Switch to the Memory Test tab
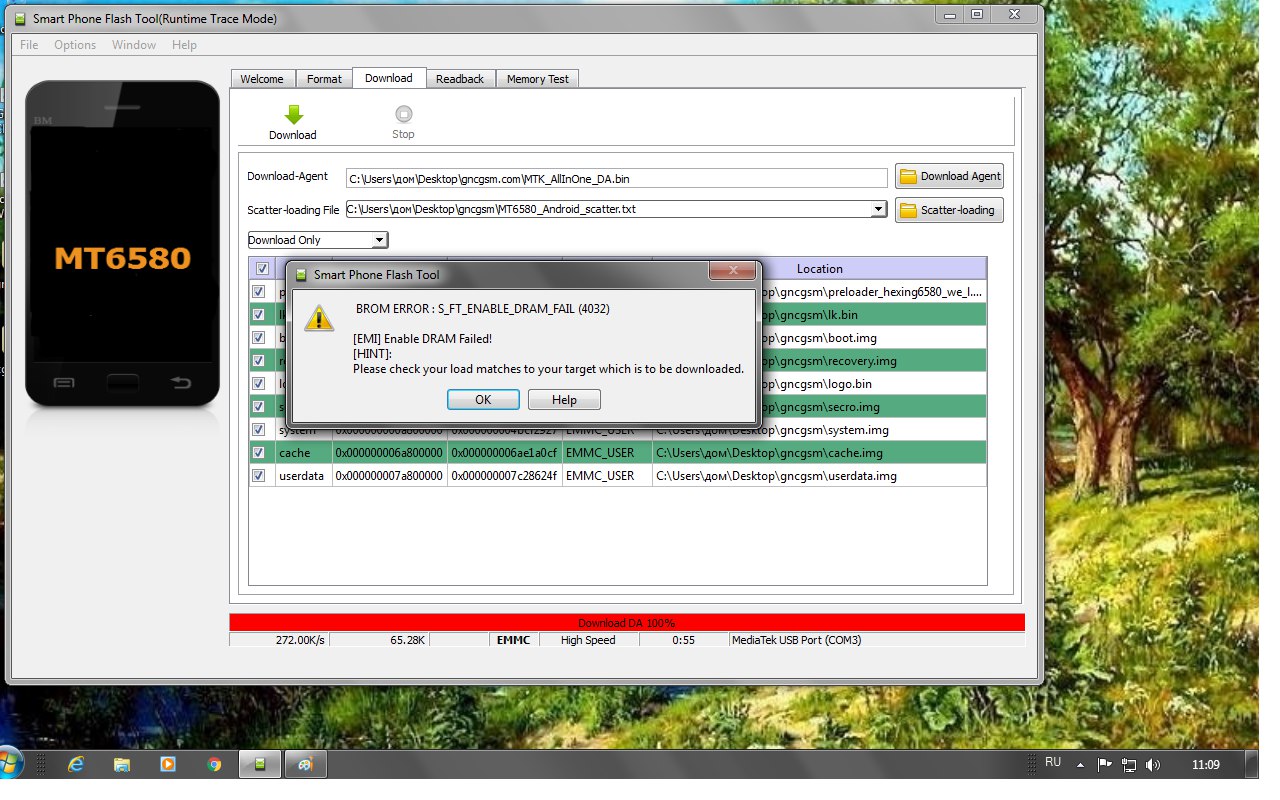This screenshot has width=1280, height=800. [537, 79]
